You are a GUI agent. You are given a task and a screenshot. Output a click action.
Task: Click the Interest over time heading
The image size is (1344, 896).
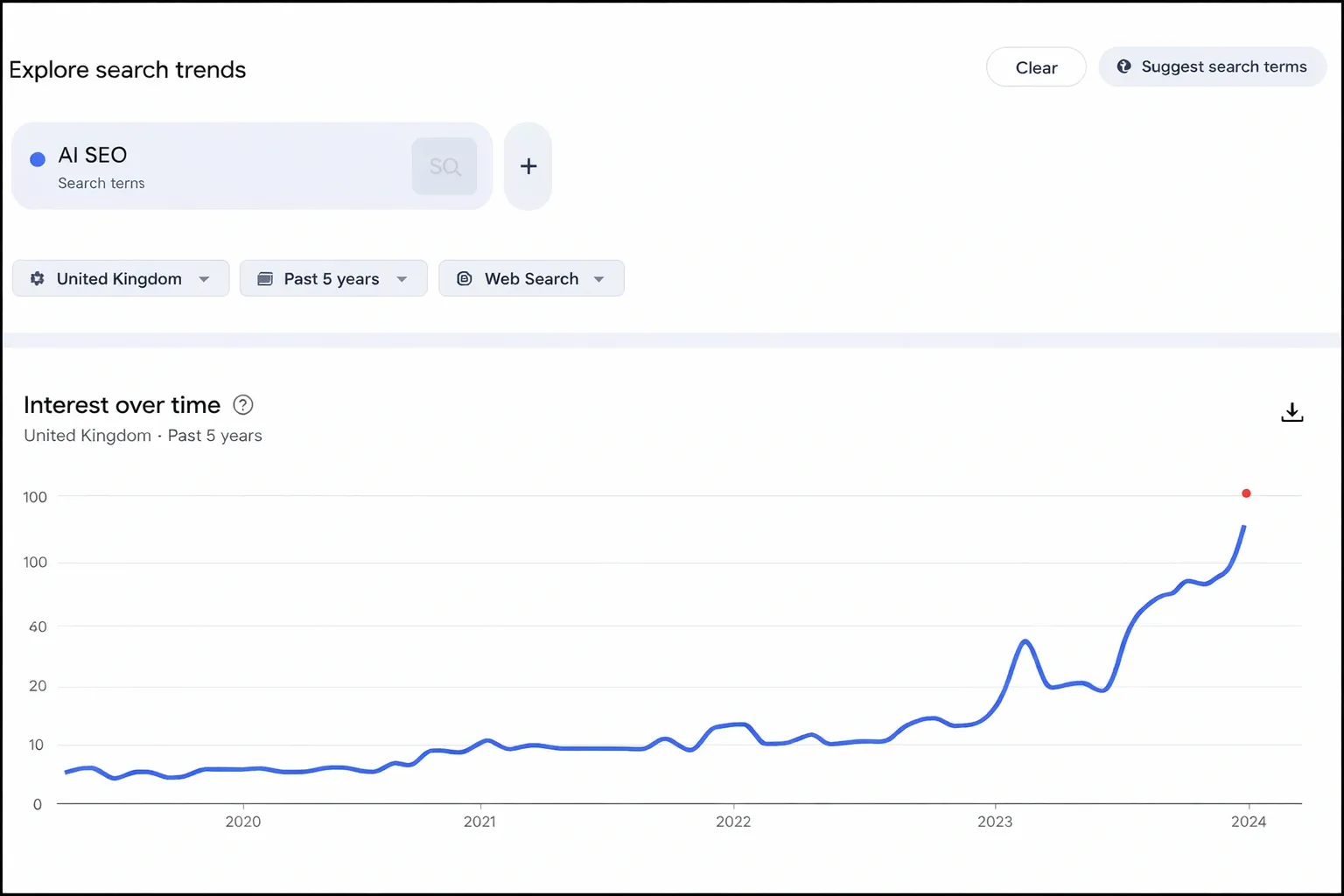tap(122, 405)
